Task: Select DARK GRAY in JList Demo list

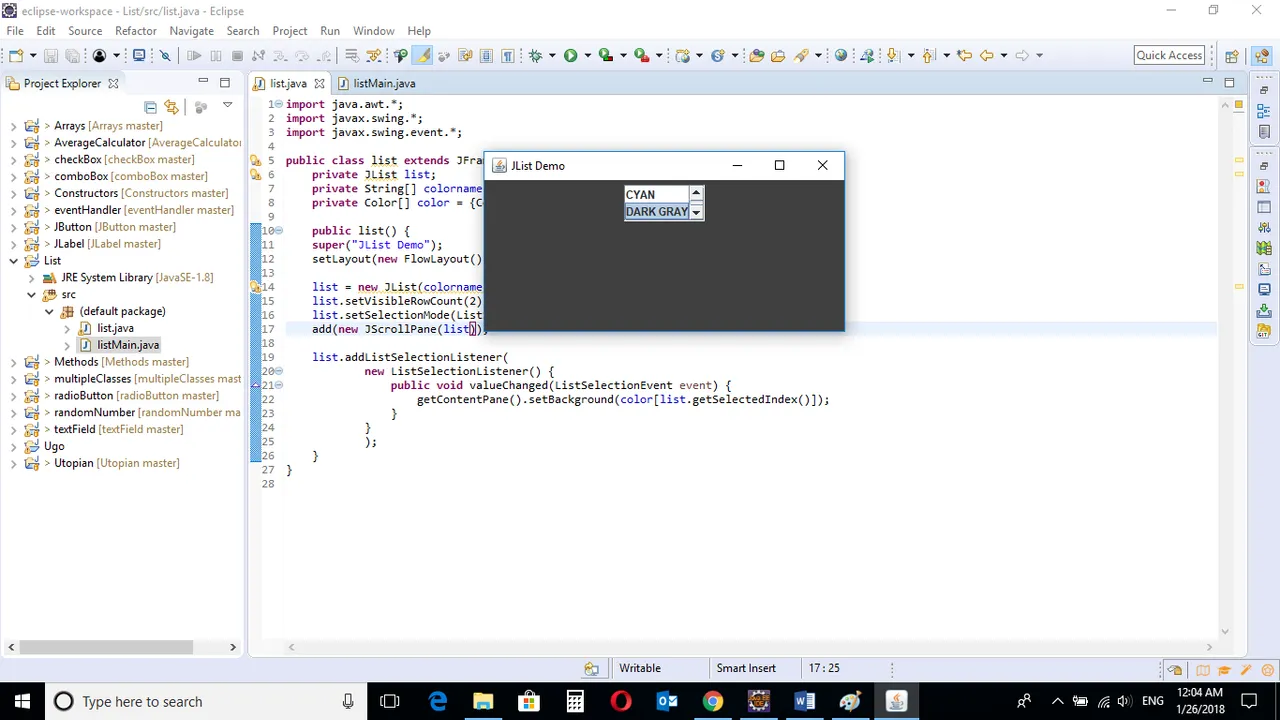Action: tap(656, 212)
